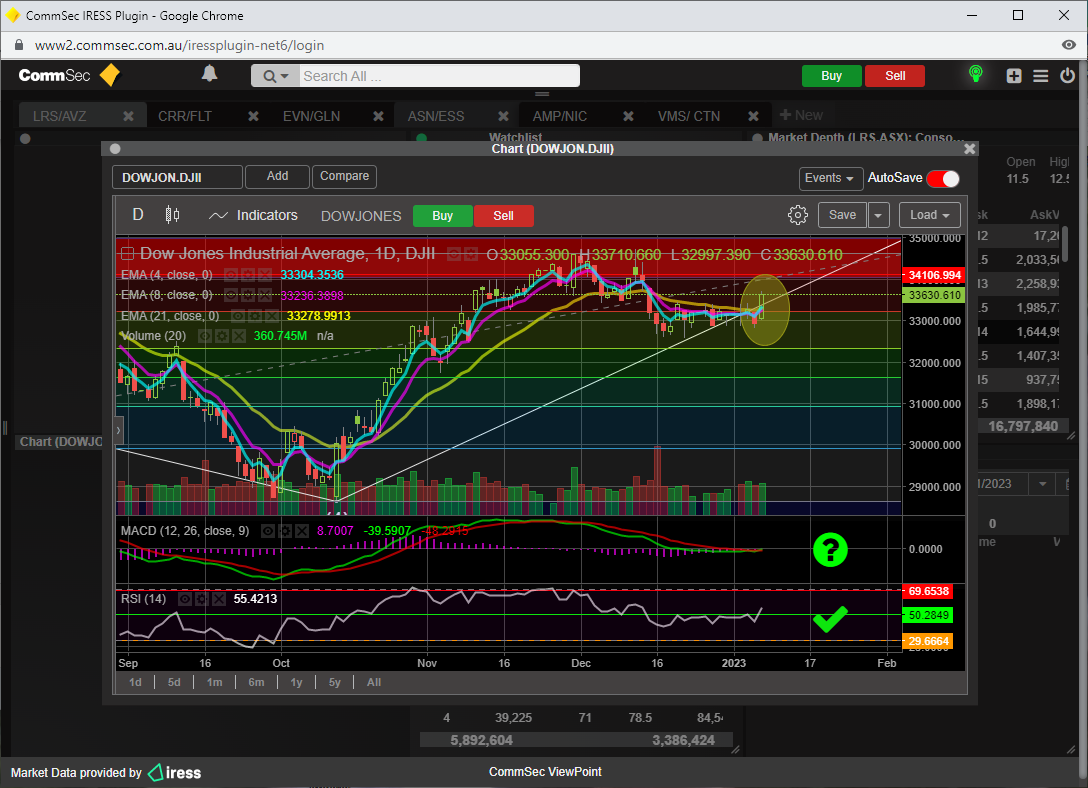The height and width of the screenshot is (788, 1088).
Task: Open the hamburger main menu
Action: click(1040, 76)
